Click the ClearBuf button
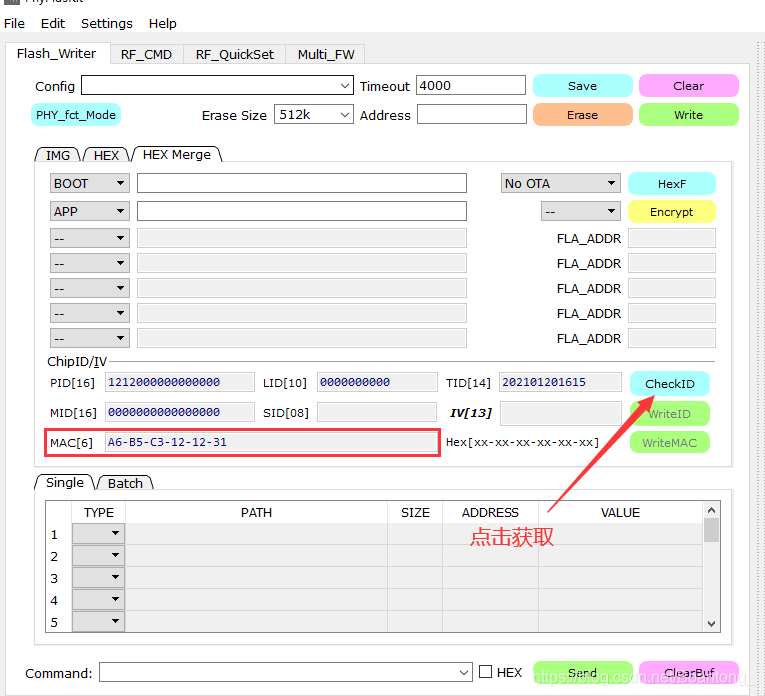 click(x=688, y=673)
